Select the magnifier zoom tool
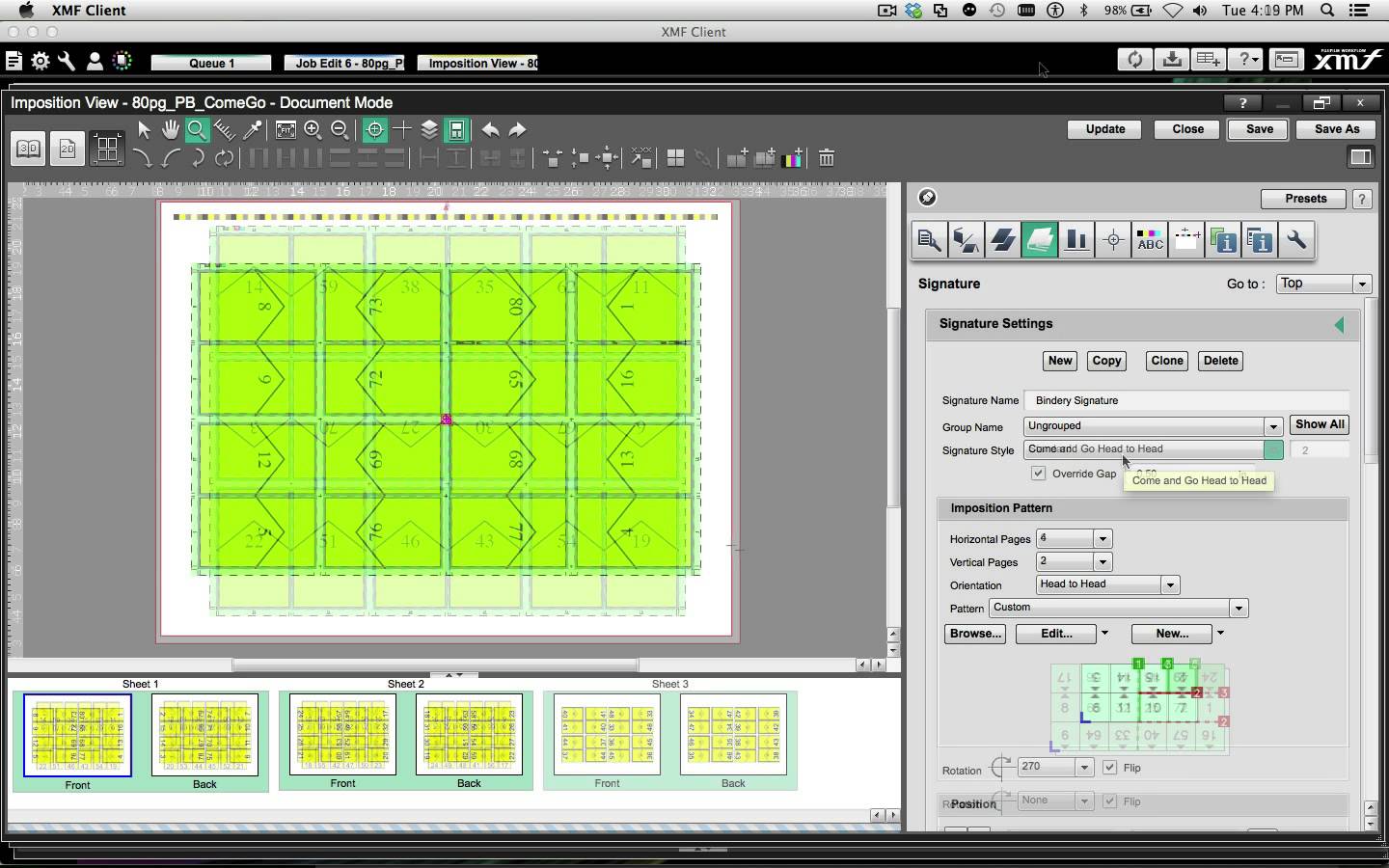 [197, 129]
